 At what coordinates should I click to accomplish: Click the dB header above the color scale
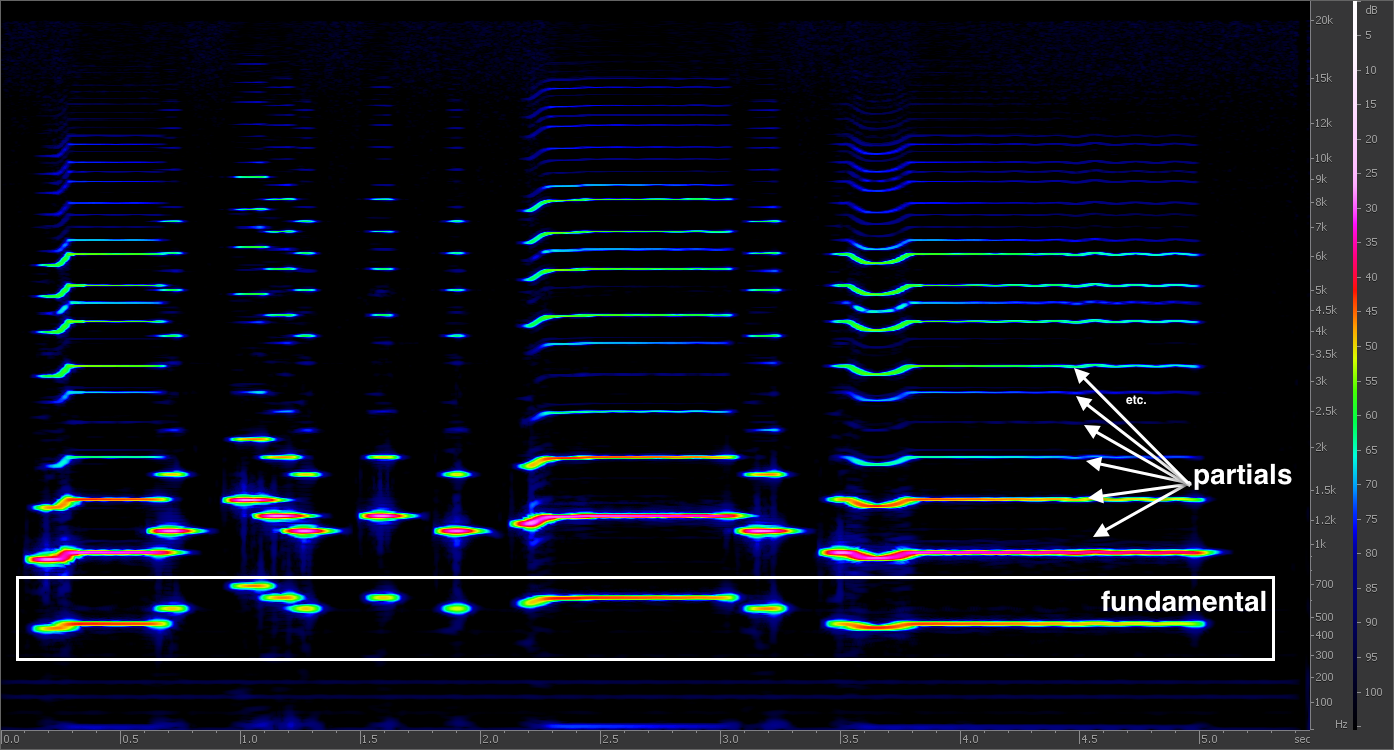click(x=1373, y=12)
